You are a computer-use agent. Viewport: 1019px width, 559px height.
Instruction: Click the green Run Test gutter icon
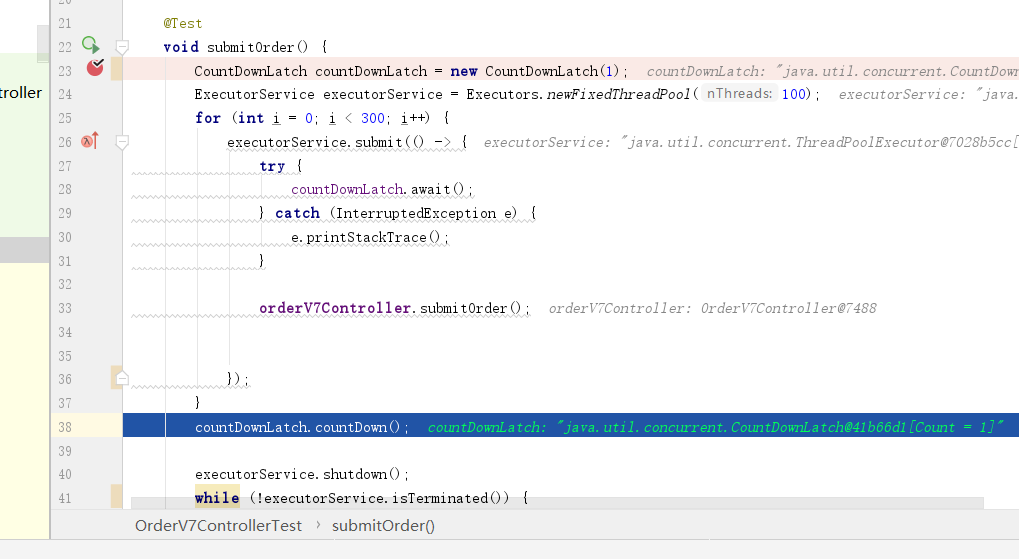click(x=90, y=45)
